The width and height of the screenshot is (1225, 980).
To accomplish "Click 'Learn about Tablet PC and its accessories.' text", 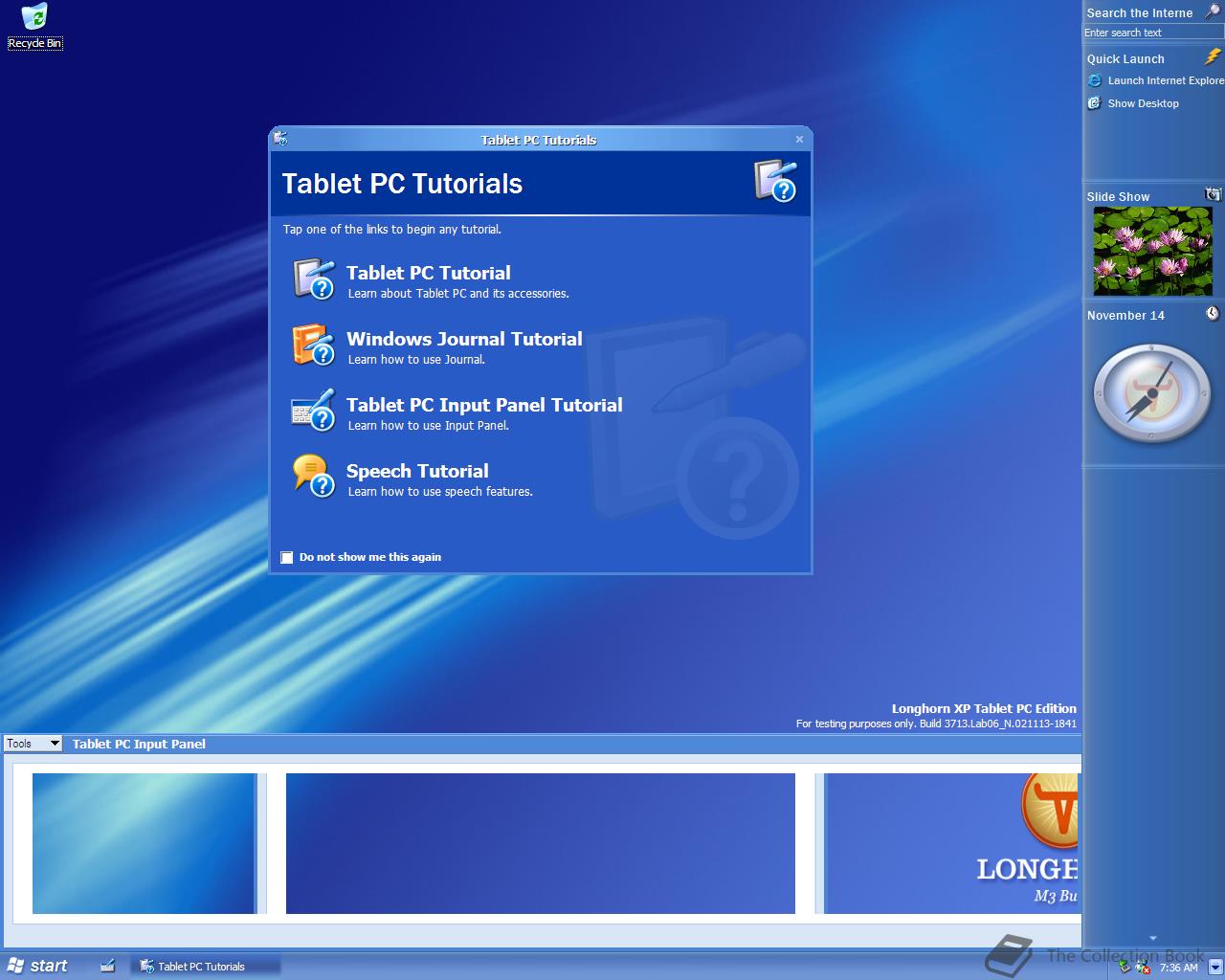I will click(x=458, y=294).
